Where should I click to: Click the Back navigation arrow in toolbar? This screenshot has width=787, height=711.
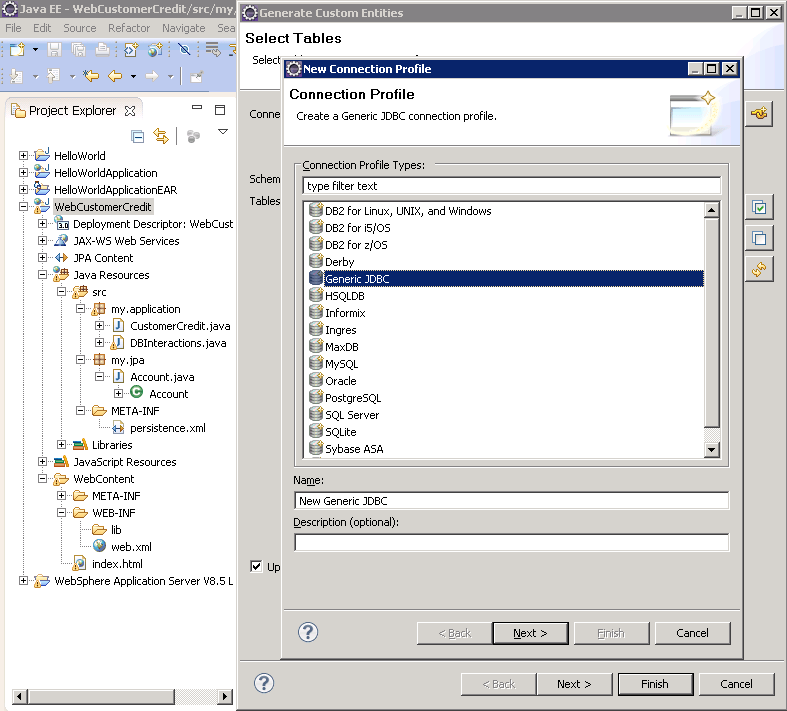pyautogui.click(x=115, y=76)
